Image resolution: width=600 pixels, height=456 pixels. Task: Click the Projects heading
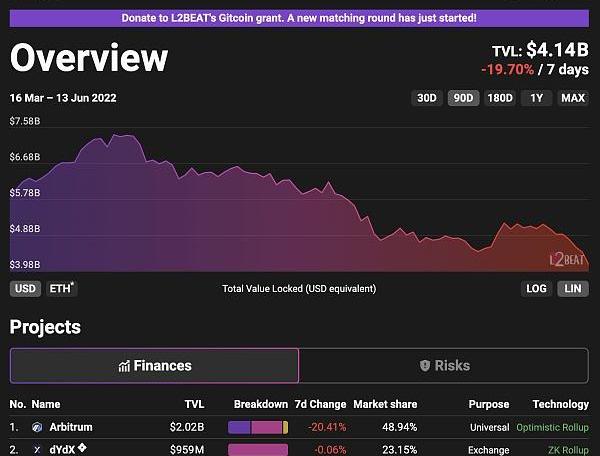pos(45,327)
